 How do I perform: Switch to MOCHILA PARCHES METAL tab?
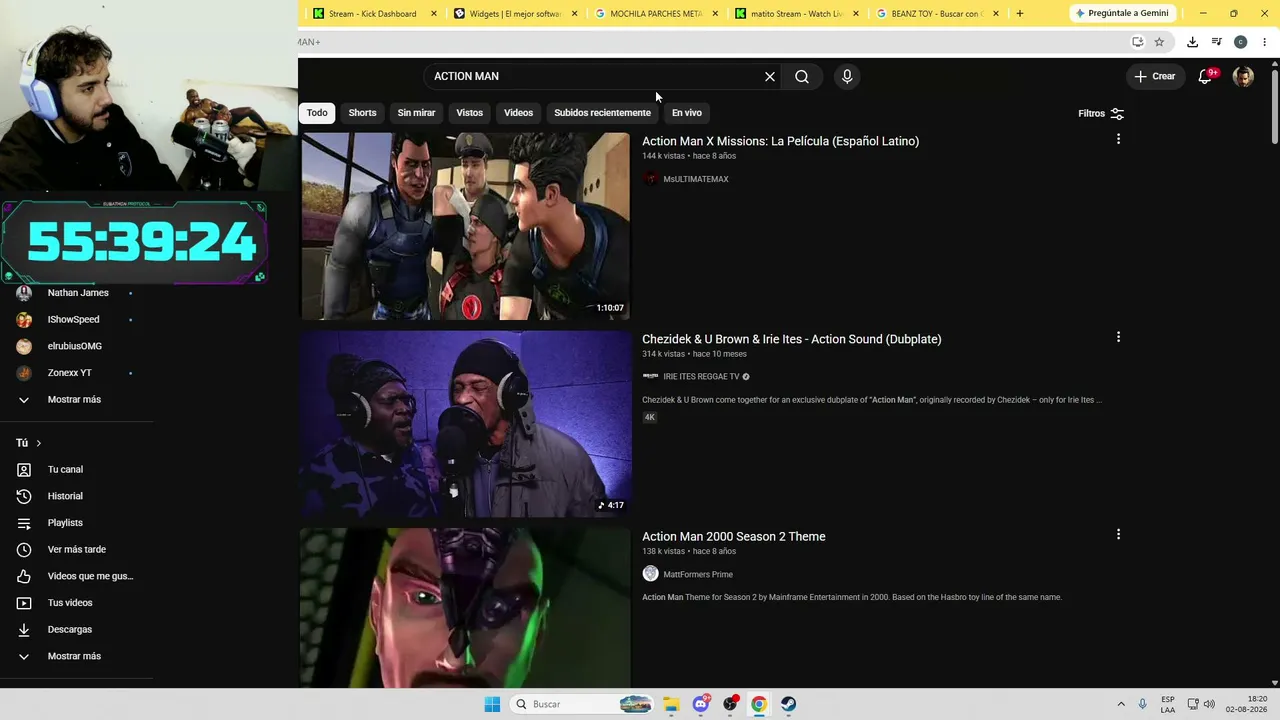656,14
